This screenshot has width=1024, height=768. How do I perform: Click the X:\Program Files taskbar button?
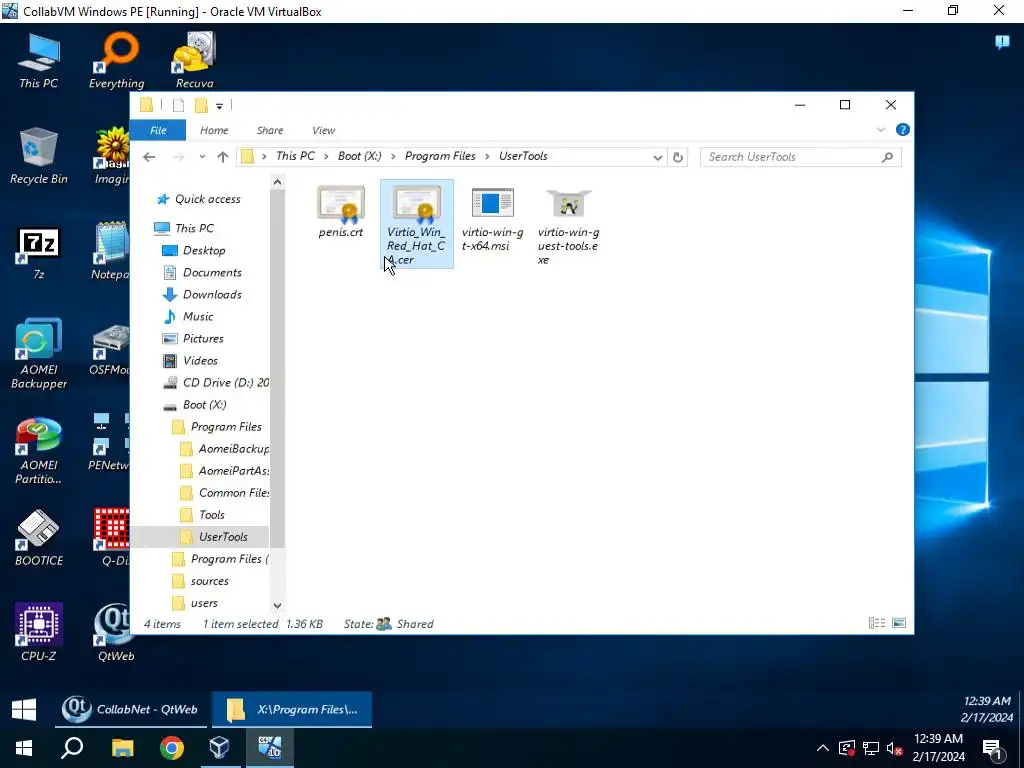tap(291, 709)
